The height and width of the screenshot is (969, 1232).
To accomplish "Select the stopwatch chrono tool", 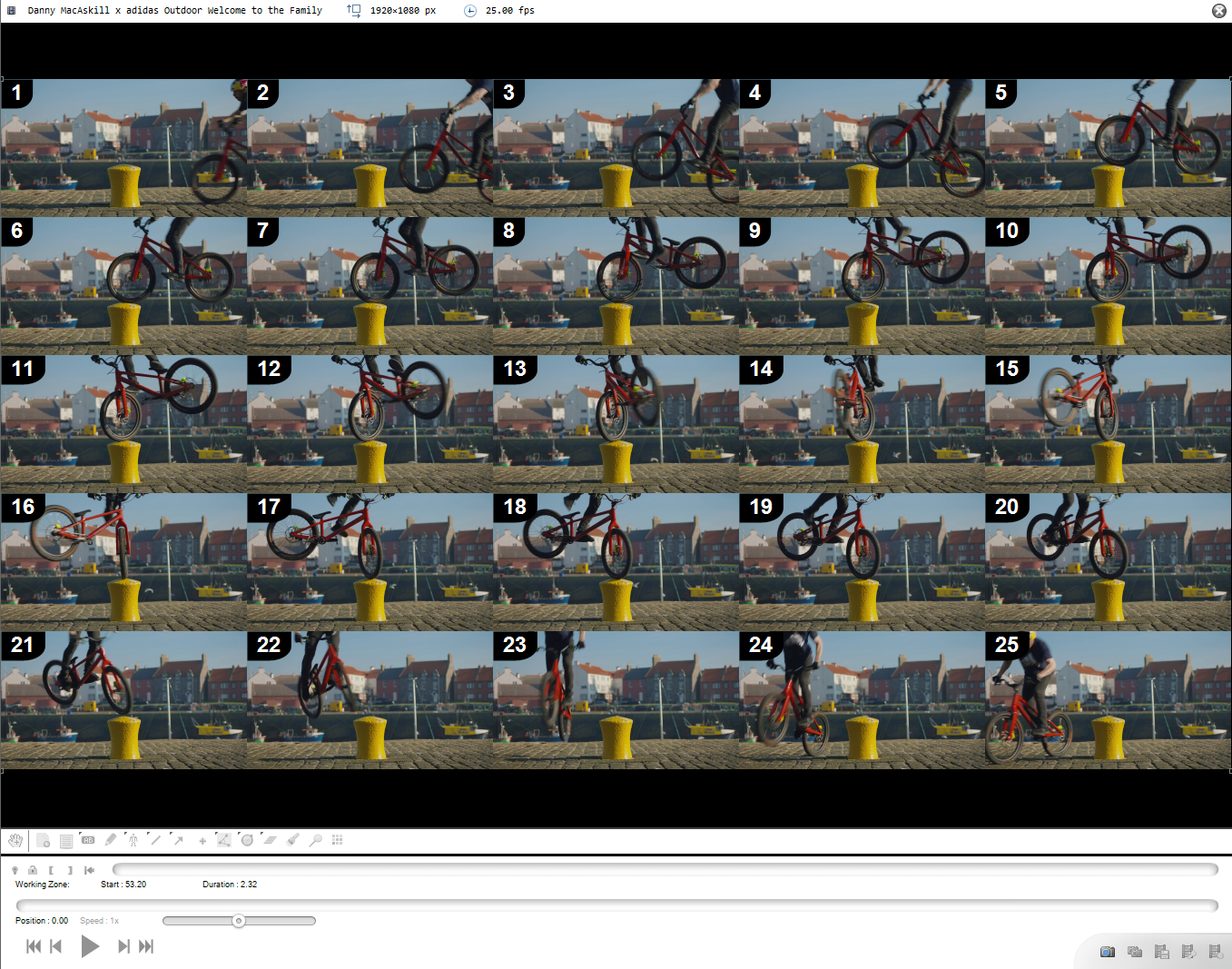I will click(247, 840).
